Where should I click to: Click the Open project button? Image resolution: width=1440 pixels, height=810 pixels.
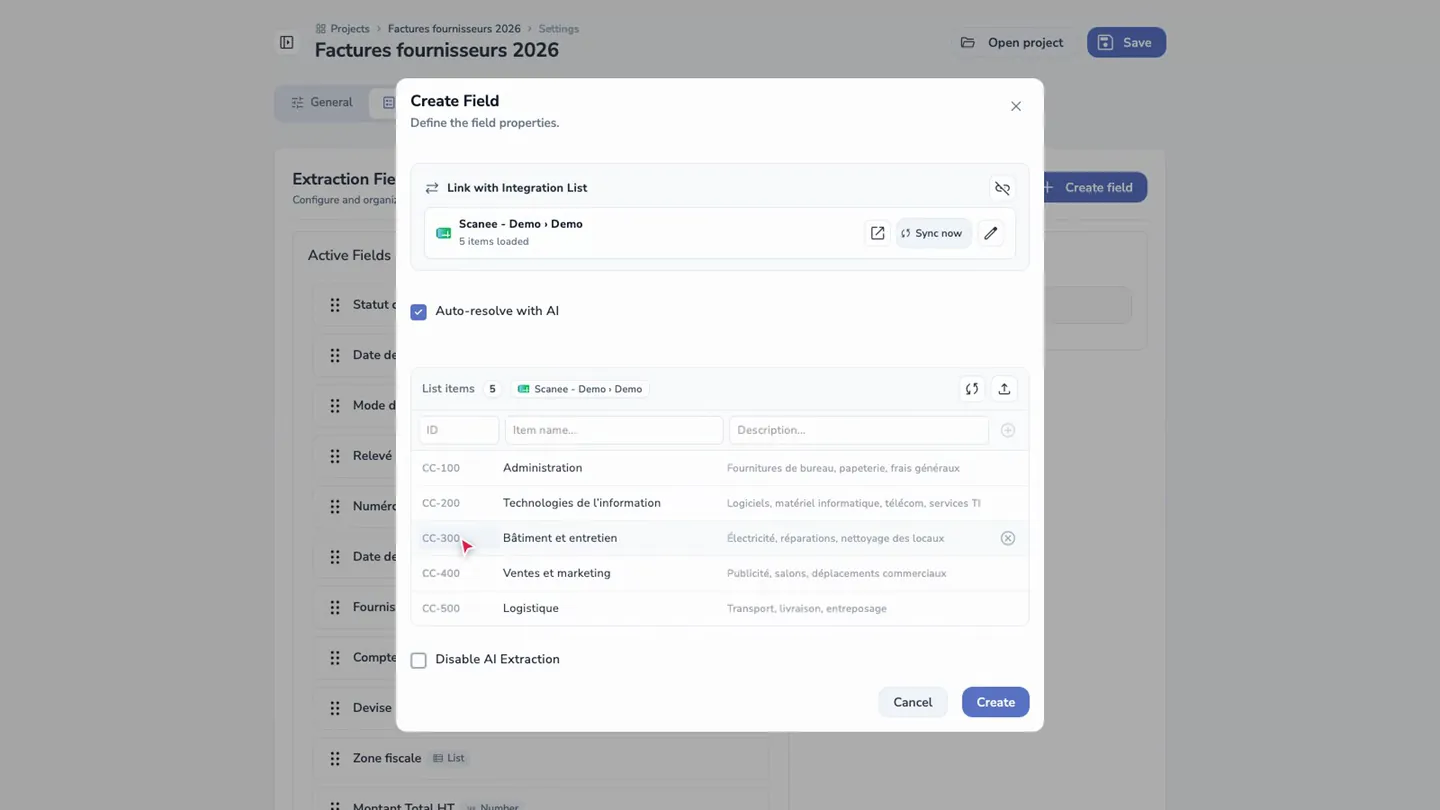1012,42
